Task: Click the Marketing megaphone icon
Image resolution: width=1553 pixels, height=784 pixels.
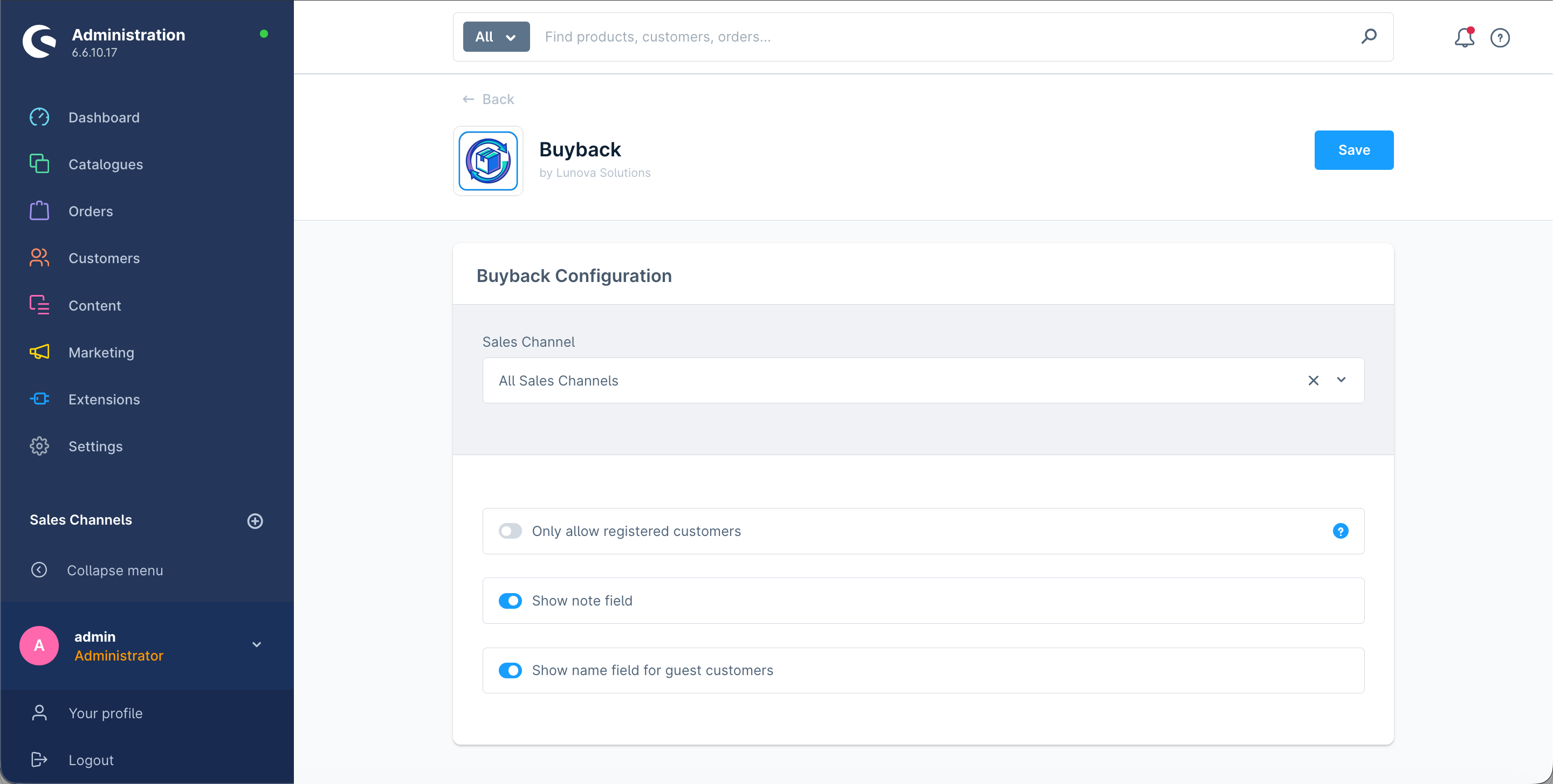Action: [39, 352]
